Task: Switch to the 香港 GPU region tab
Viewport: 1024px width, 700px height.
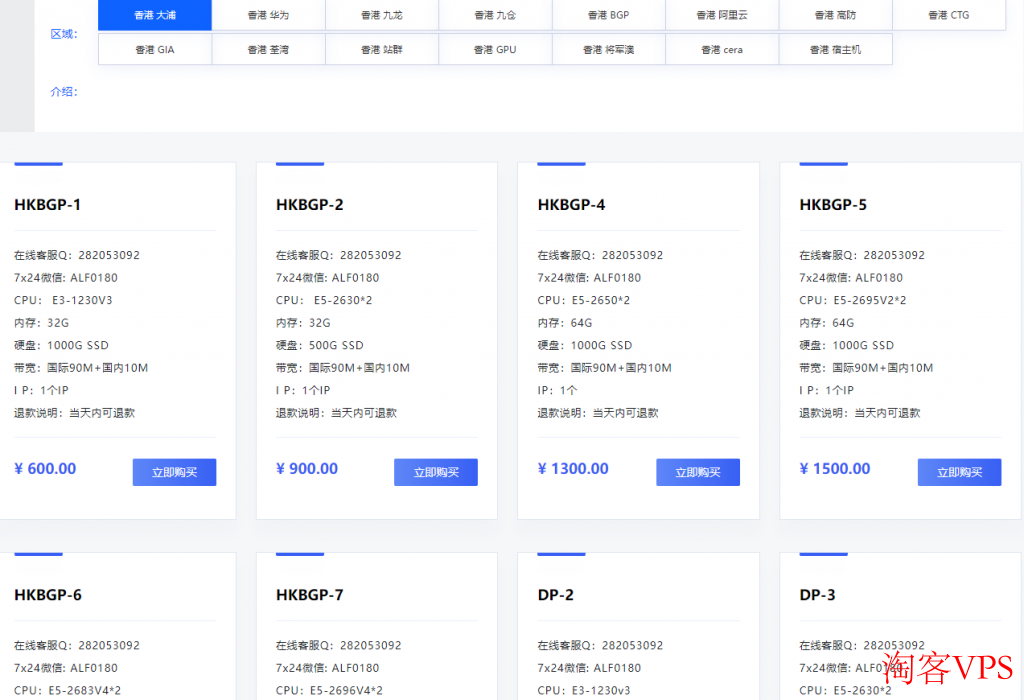Action: pos(495,50)
